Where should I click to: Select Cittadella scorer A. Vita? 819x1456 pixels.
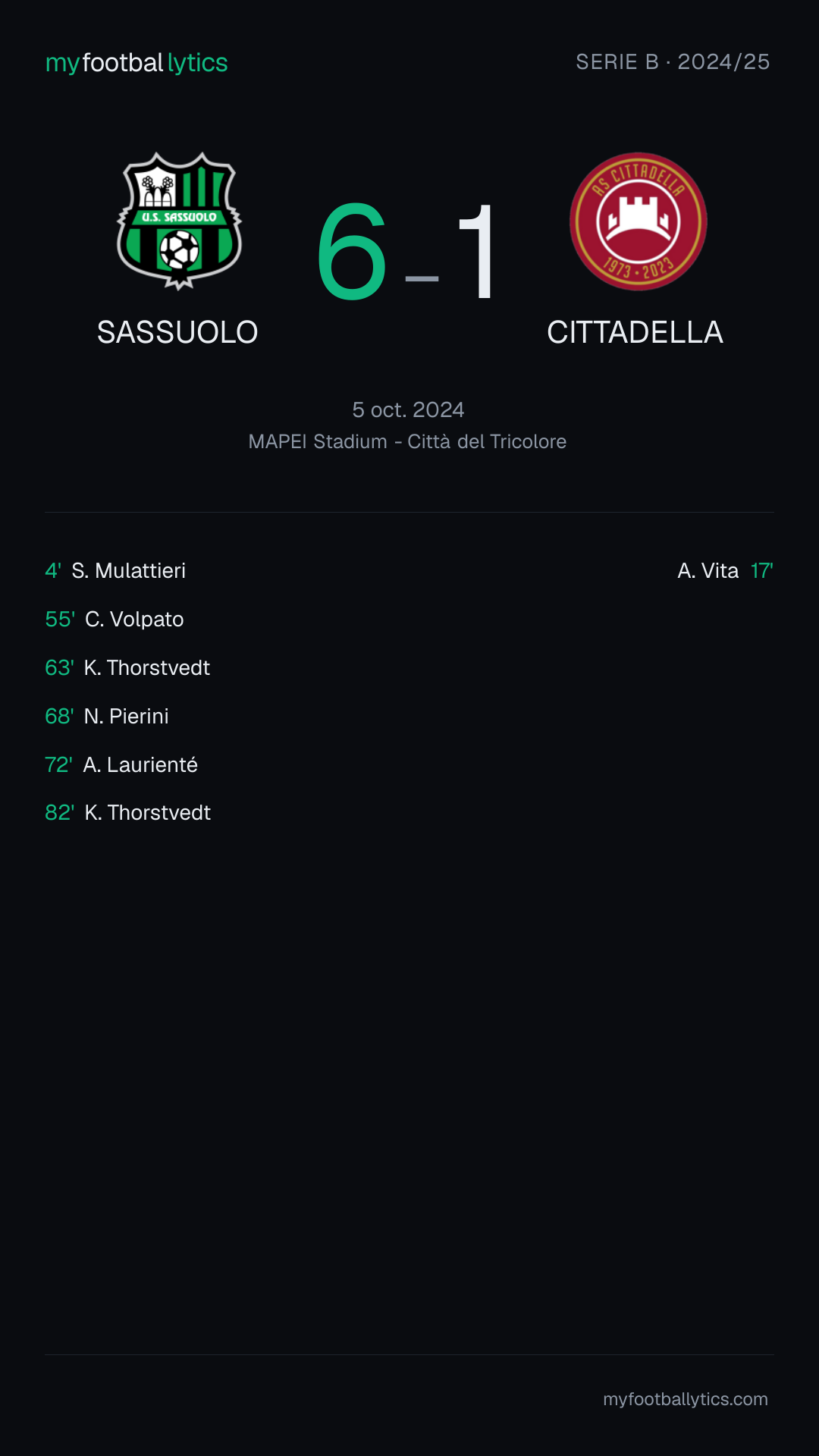pos(708,570)
